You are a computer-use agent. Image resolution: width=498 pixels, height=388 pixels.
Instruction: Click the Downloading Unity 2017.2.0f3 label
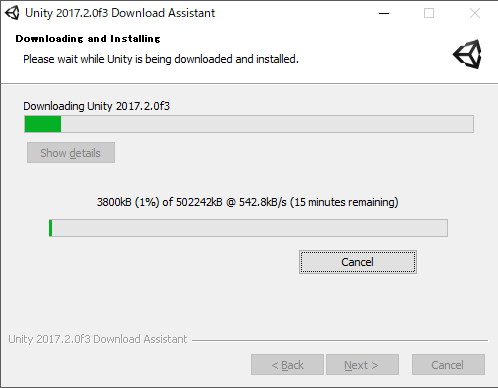coord(96,106)
